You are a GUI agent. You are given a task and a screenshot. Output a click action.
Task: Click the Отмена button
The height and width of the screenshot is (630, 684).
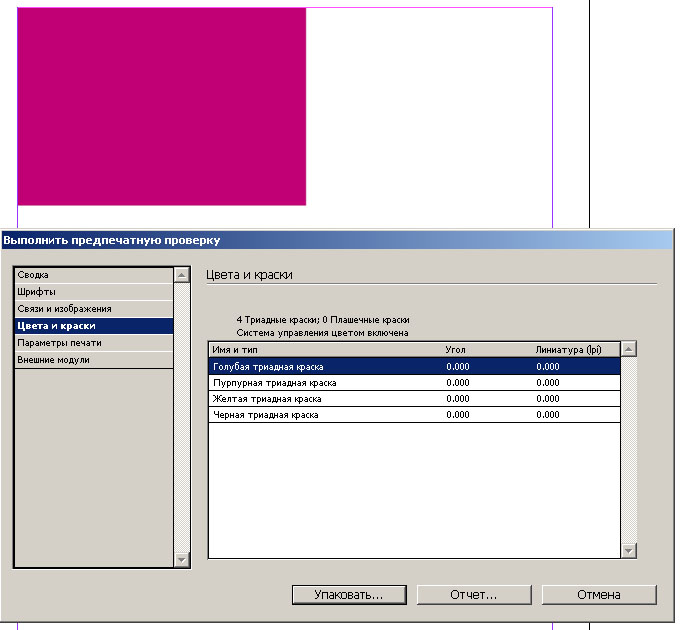click(x=599, y=595)
